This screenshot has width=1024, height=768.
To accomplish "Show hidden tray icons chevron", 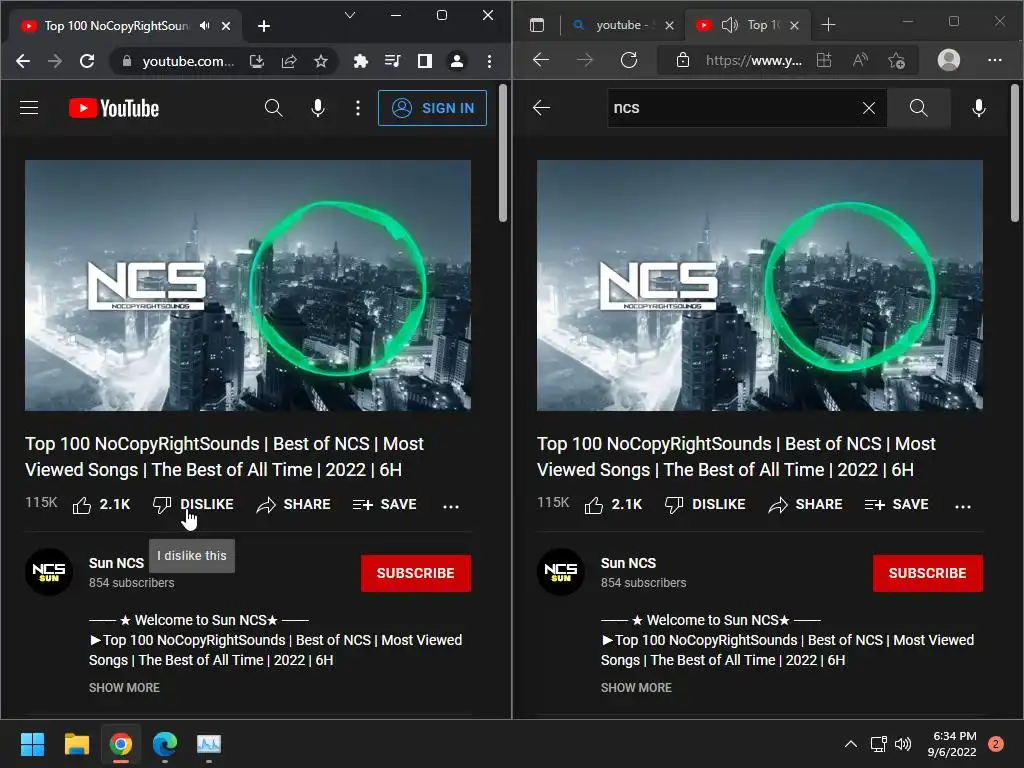I will coord(850,744).
